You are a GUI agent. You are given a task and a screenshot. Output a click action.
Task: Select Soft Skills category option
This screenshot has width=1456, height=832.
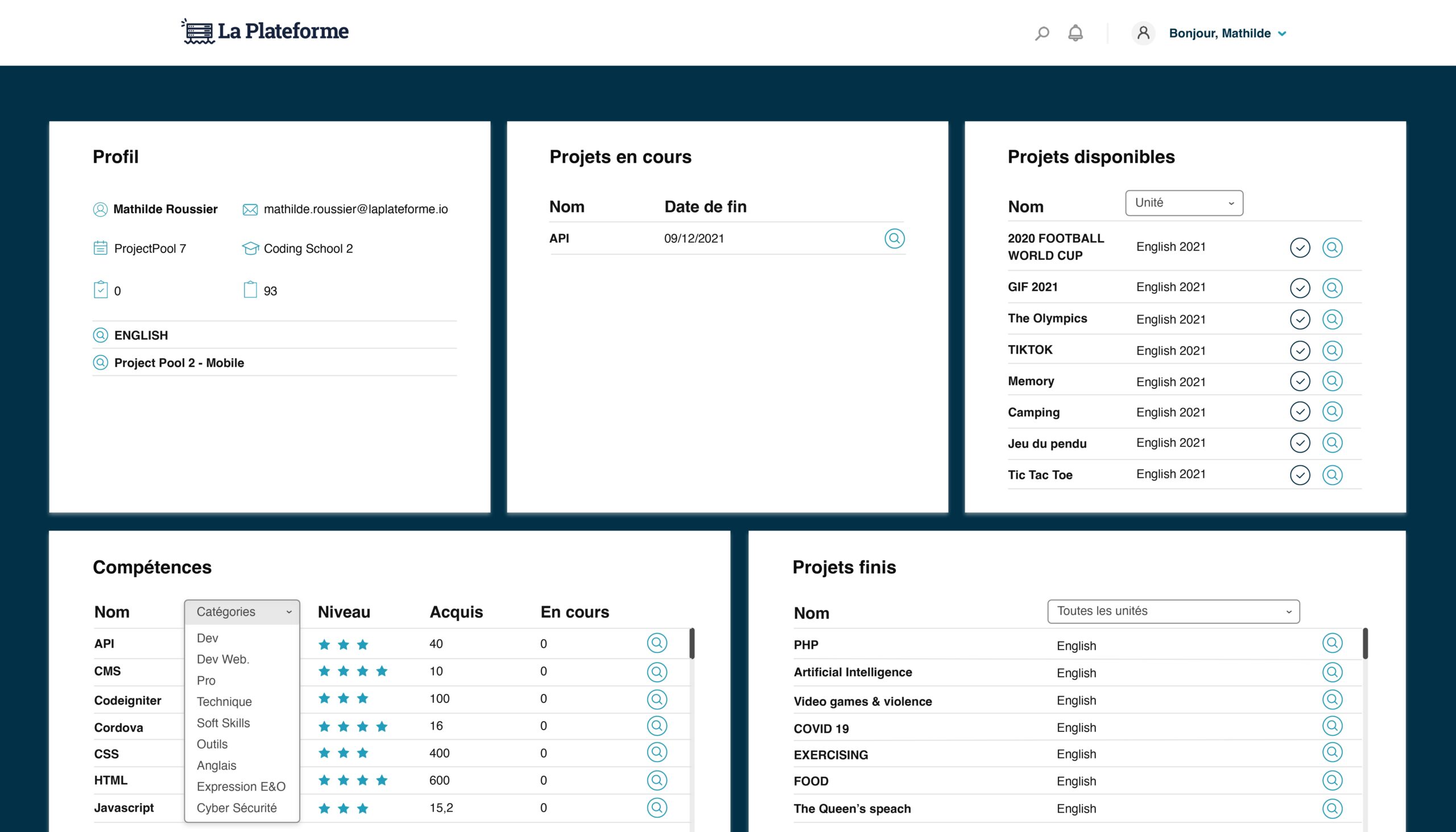pyautogui.click(x=224, y=723)
